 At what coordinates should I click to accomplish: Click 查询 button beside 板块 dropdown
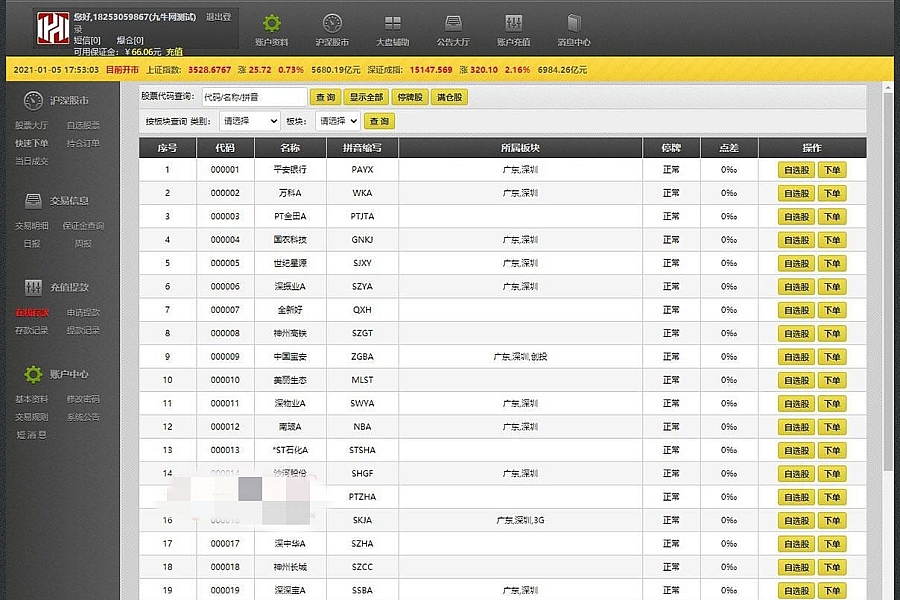[379, 121]
